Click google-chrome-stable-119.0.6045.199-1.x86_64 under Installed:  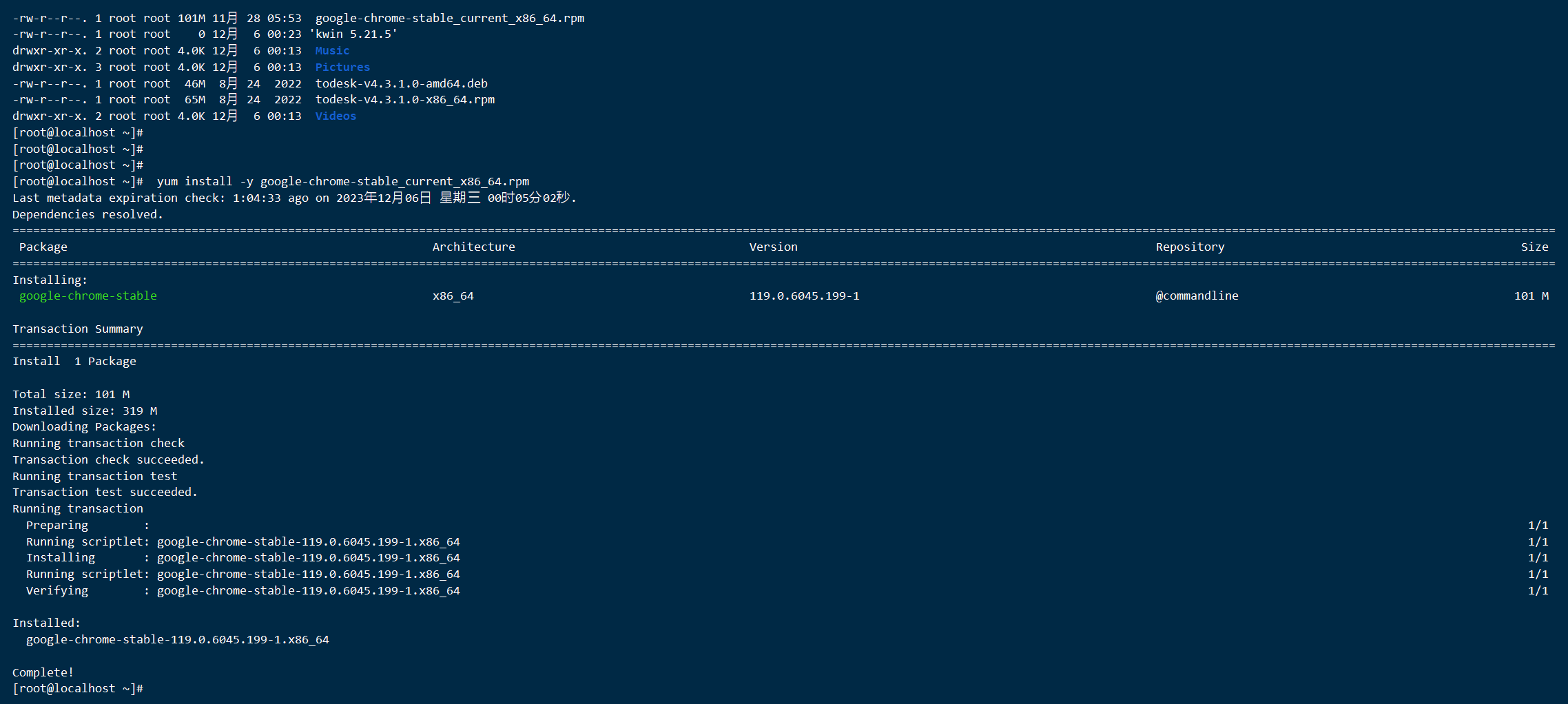[178, 640]
